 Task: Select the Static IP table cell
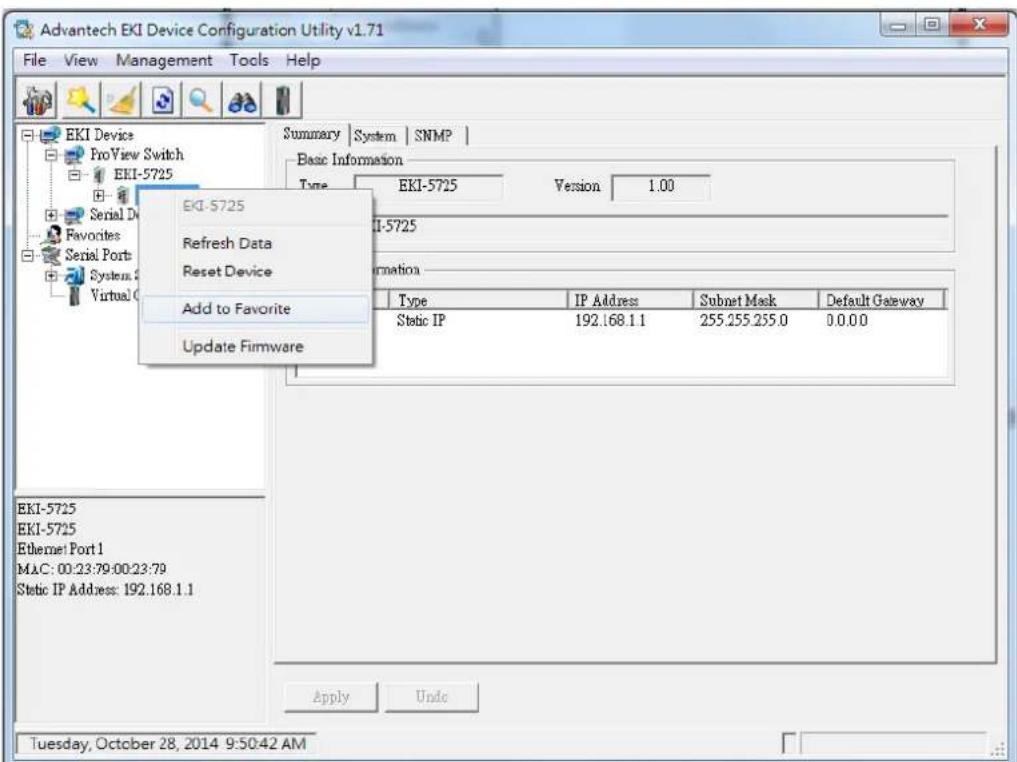point(422,320)
